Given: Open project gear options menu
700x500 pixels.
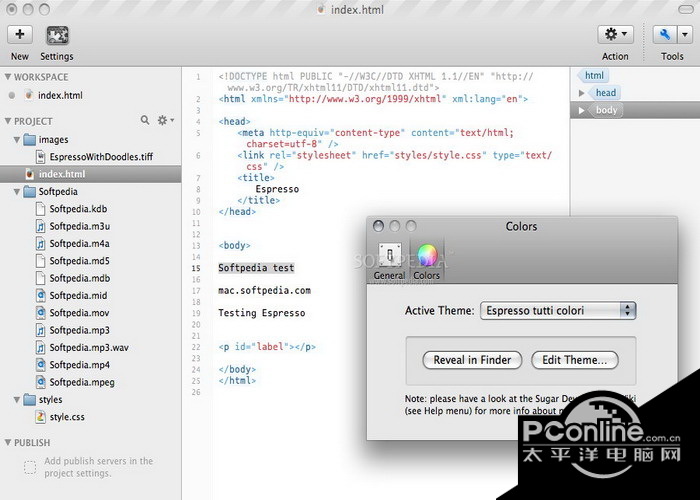Looking at the screenshot, I should pos(165,120).
